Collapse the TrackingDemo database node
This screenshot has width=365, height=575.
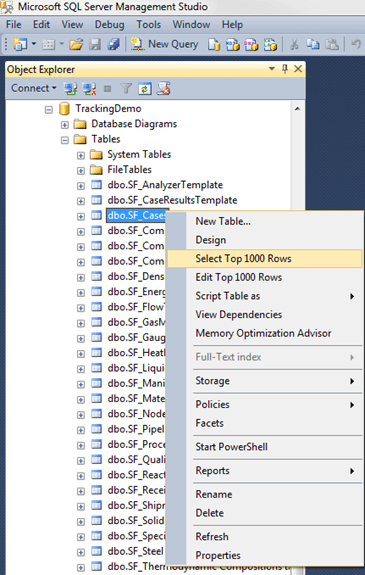click(48, 109)
